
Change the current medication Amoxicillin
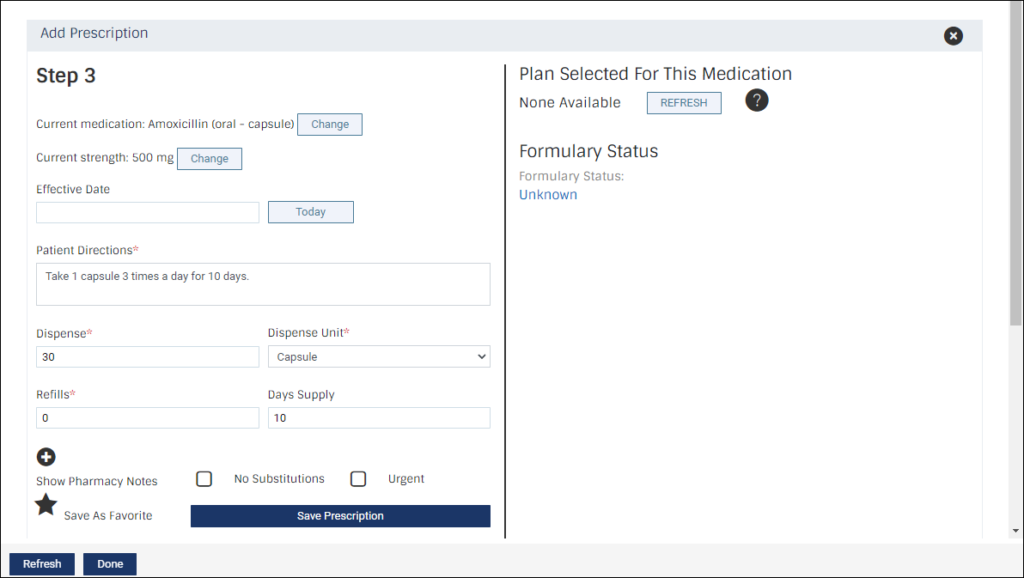(x=330, y=124)
